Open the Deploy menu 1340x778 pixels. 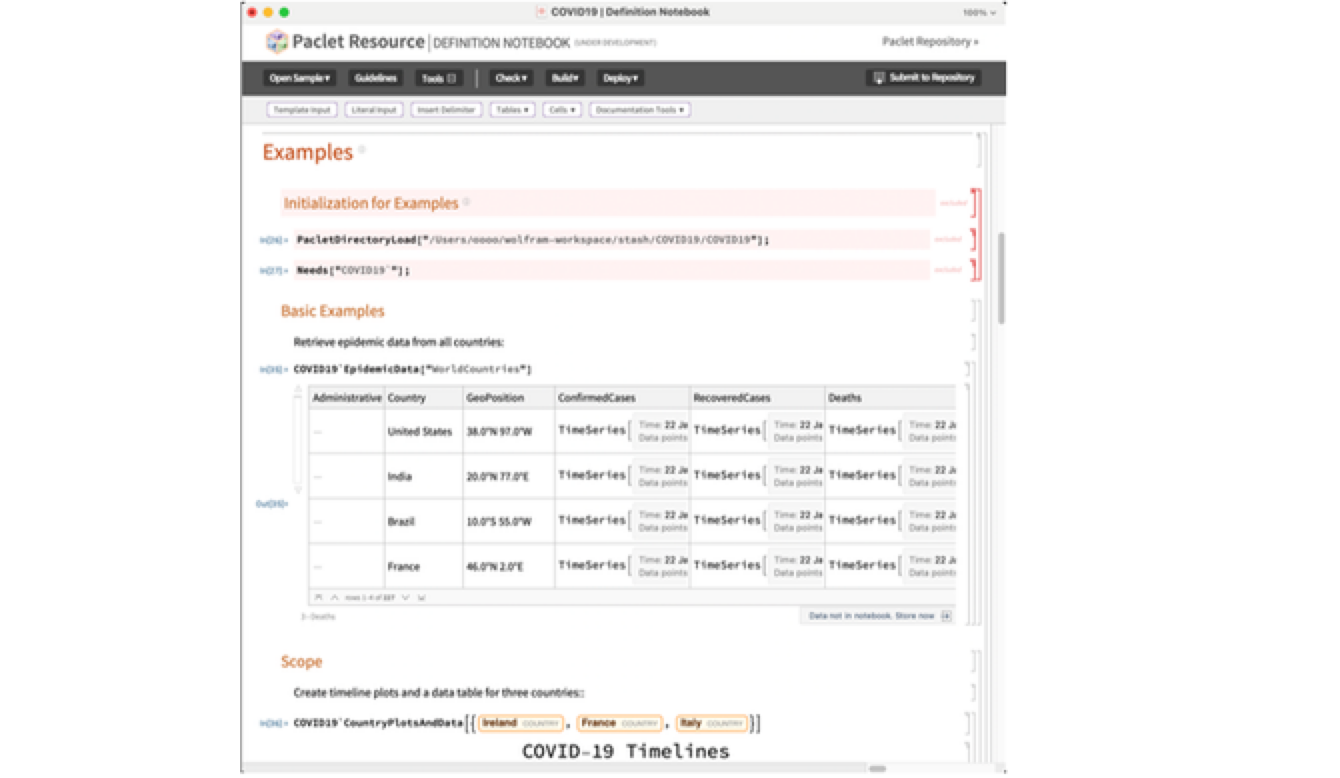tap(620, 78)
